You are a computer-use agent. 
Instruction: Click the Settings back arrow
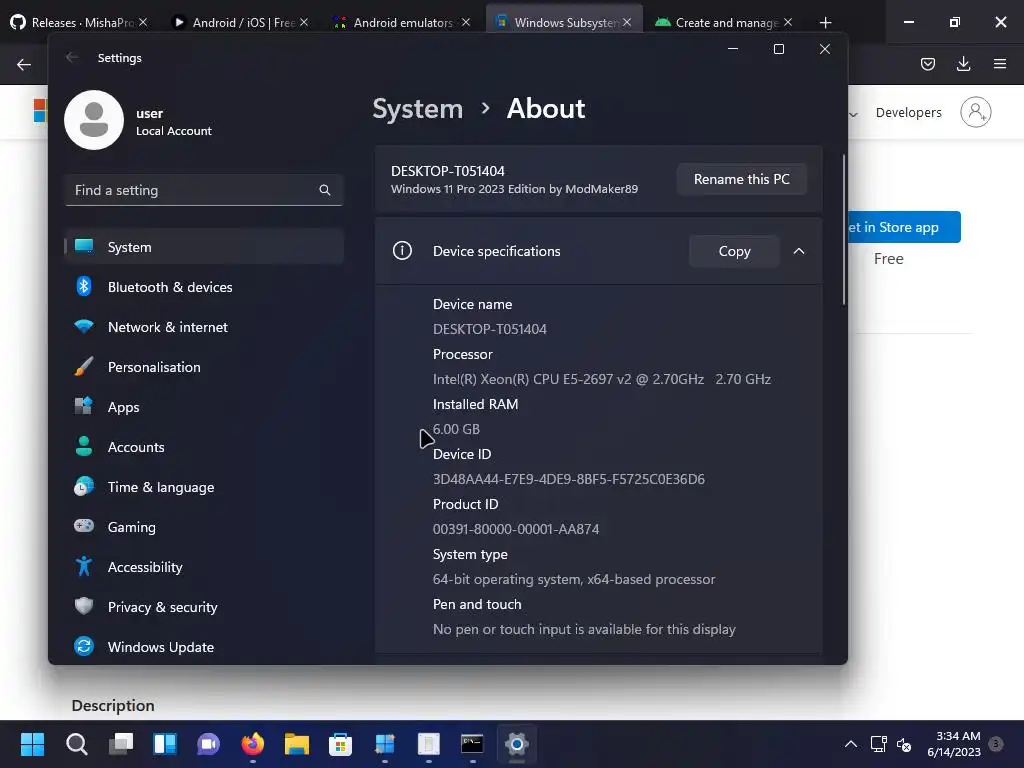(72, 57)
